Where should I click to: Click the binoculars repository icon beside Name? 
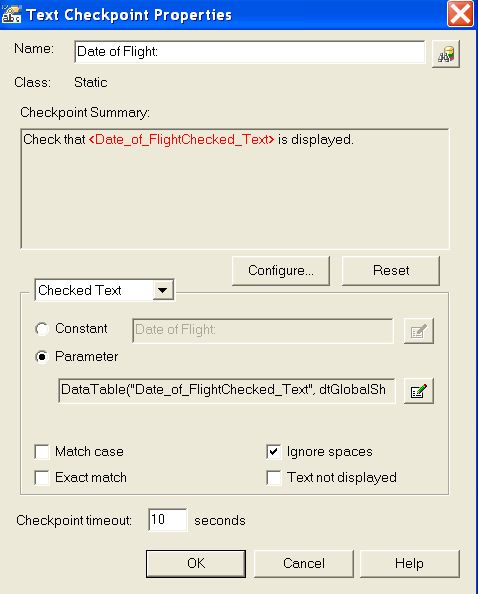446,54
